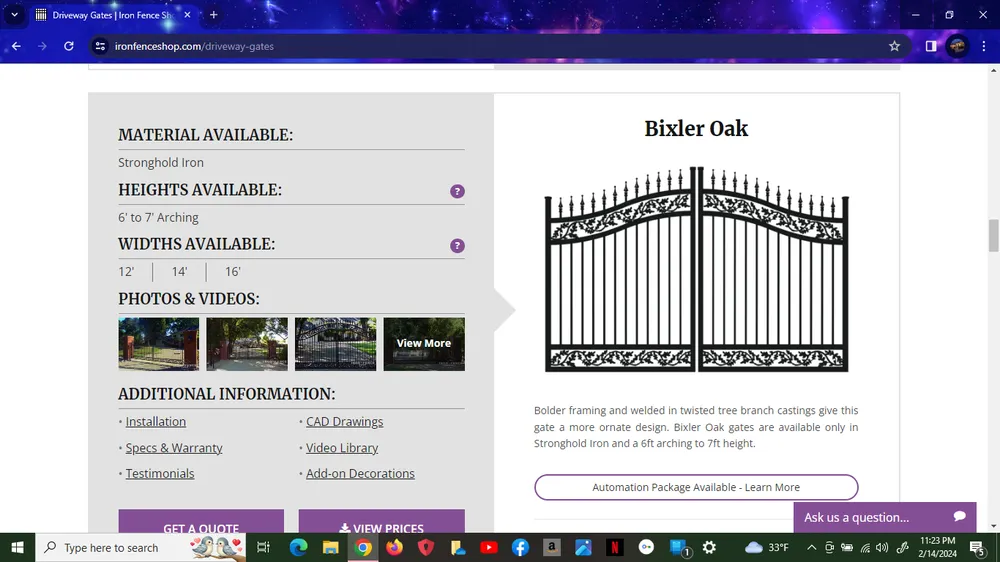Click the Automation Package Available button

point(696,487)
